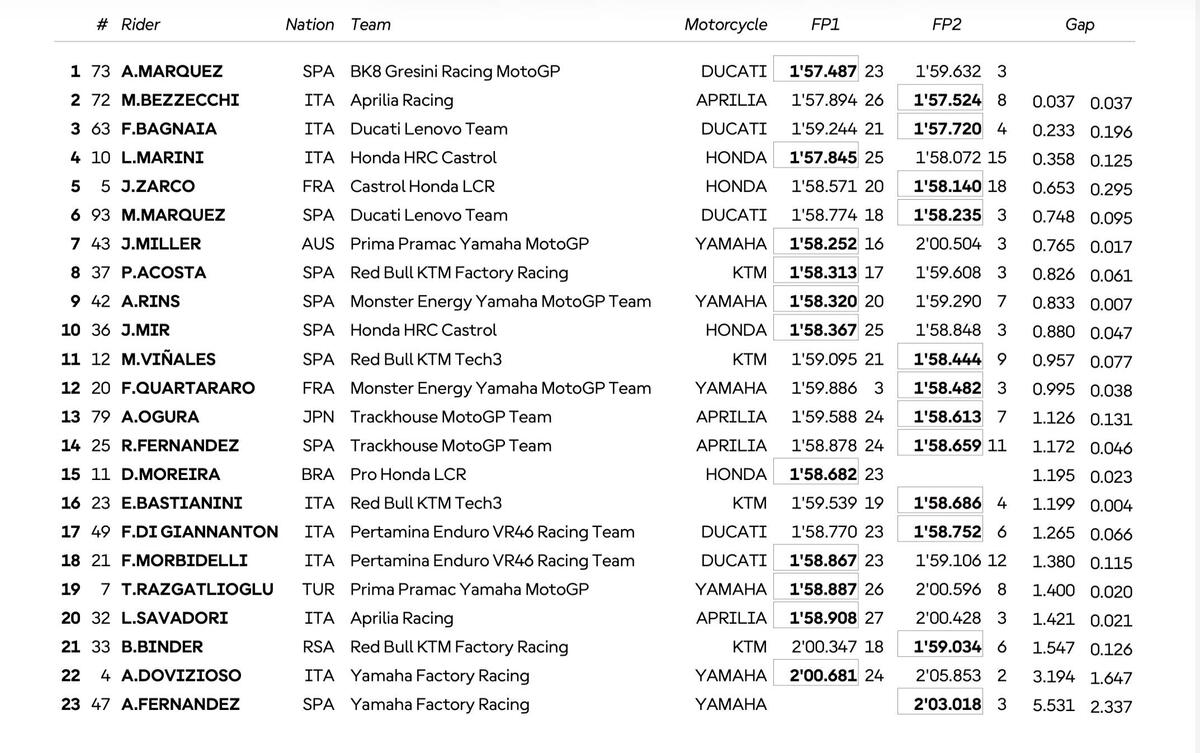Screen dimensions: 1200x753
Task: Open rider A.MARQUEZ in first place
Action: click(x=172, y=71)
